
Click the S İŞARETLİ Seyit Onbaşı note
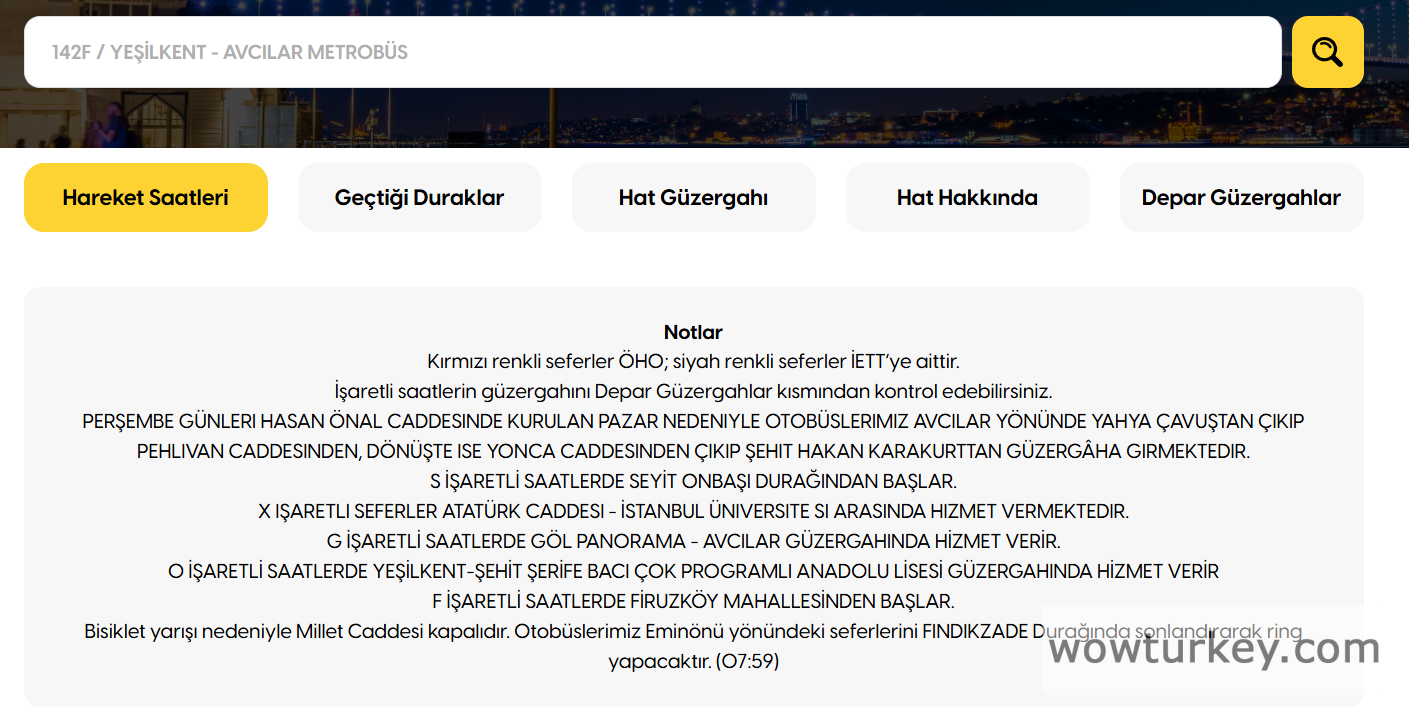click(x=693, y=481)
